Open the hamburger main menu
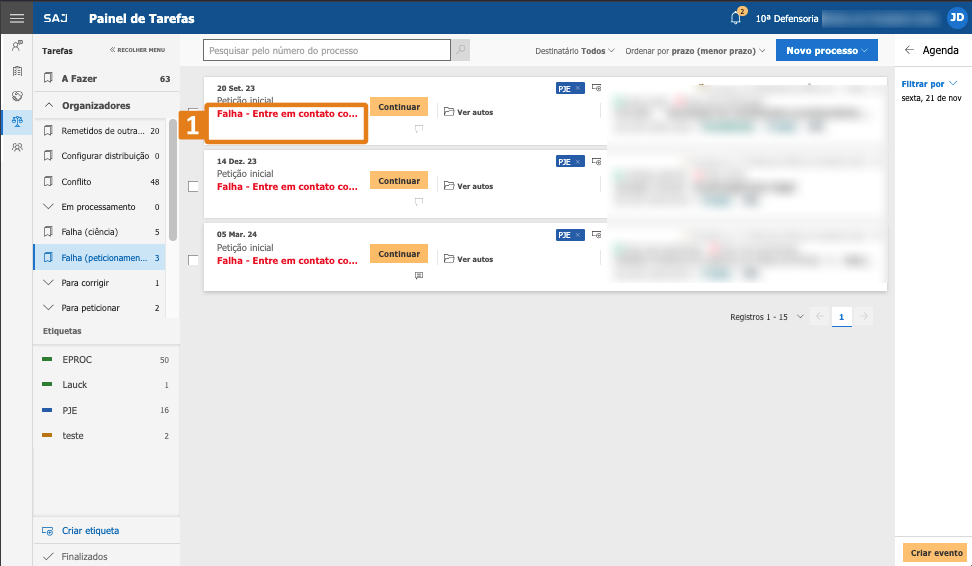The image size is (972, 566). 16,18
